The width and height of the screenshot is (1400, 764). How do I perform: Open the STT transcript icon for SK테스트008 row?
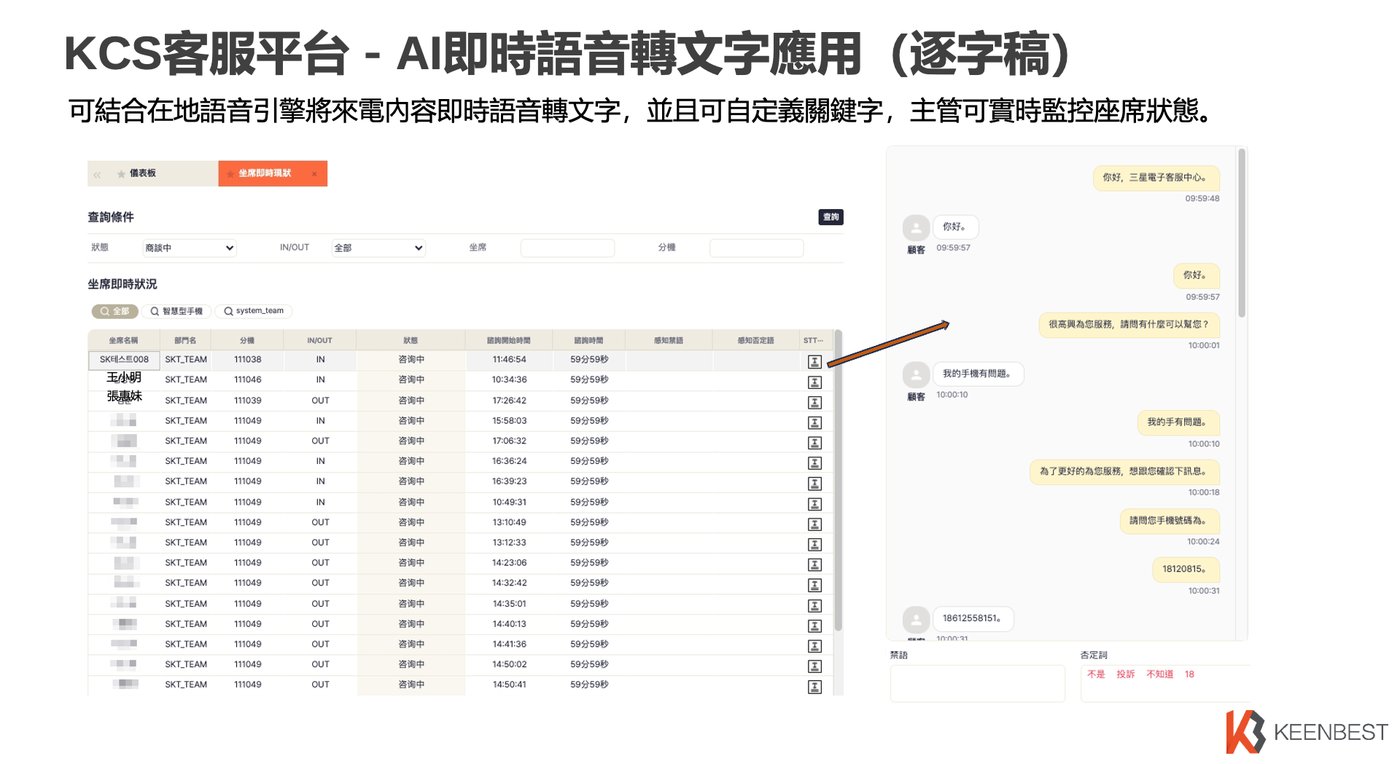814,361
